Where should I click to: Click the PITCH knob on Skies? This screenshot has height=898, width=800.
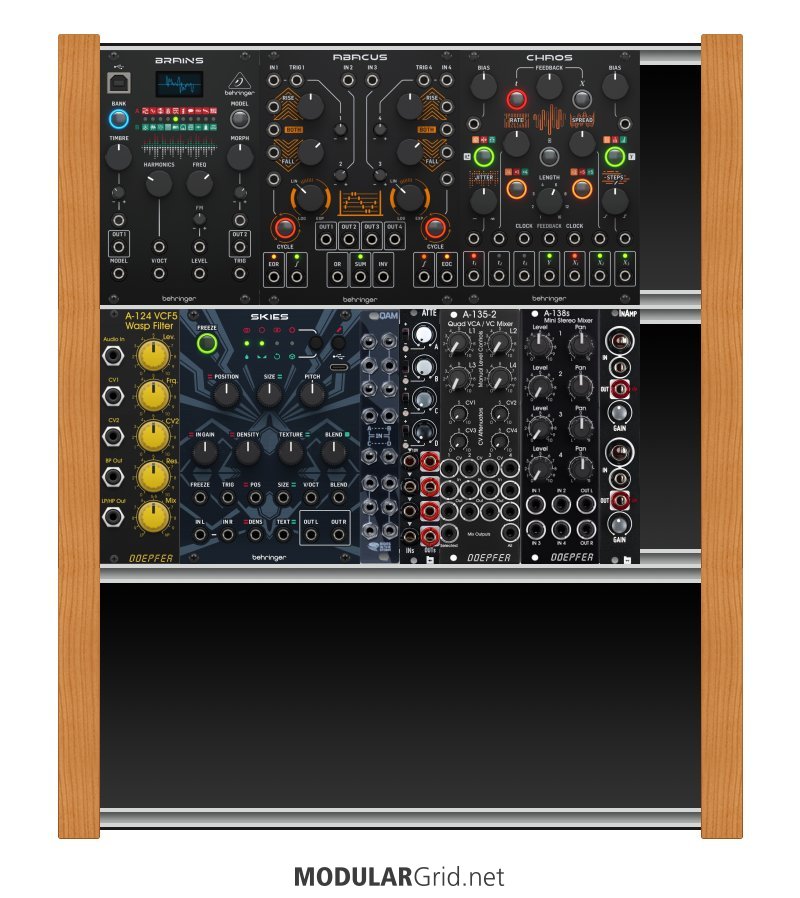point(312,393)
